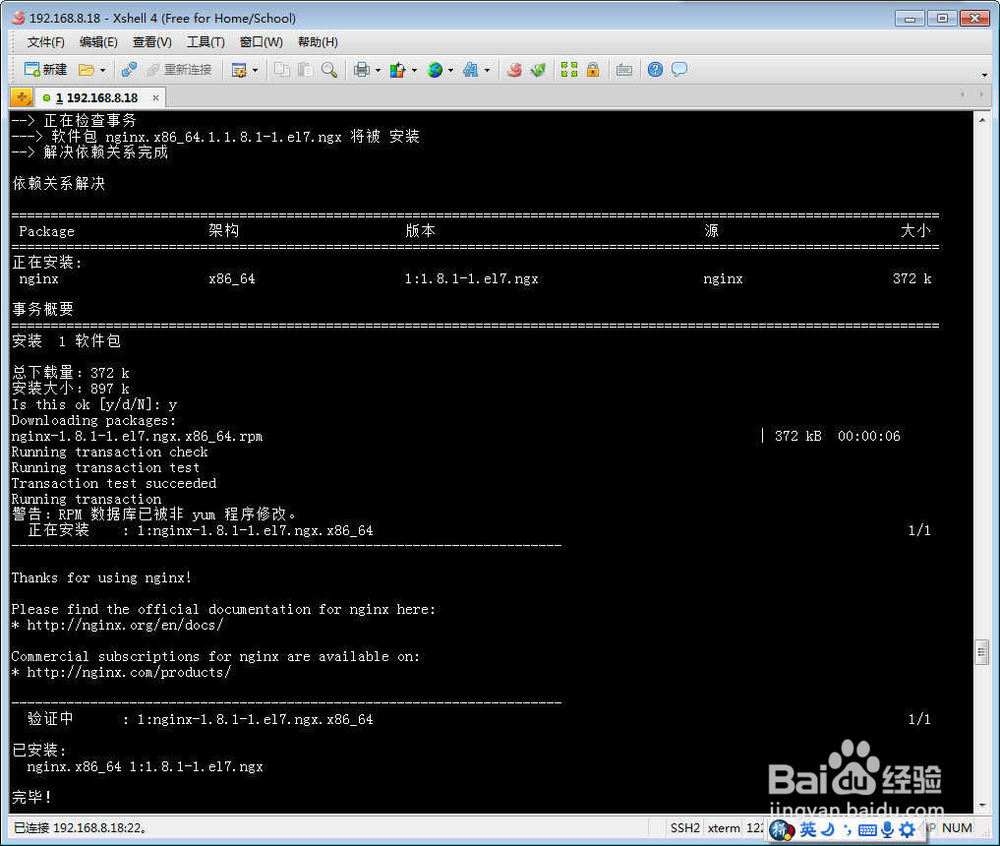Viewport: 1000px width, 846px height.
Task: Open the Color scheme icon
Action: [397, 69]
